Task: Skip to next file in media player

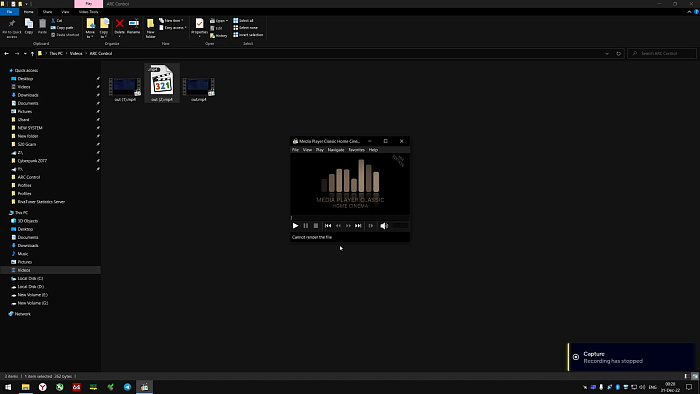Action: click(x=358, y=226)
